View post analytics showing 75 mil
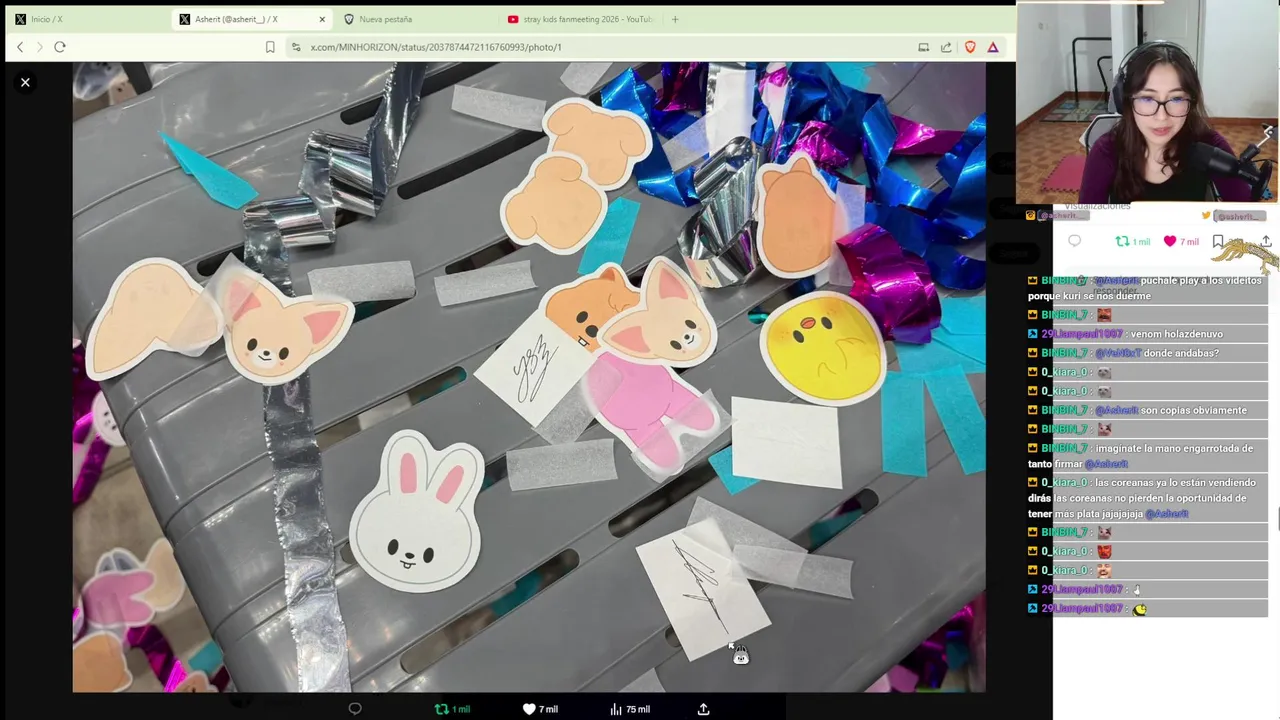 click(629, 709)
